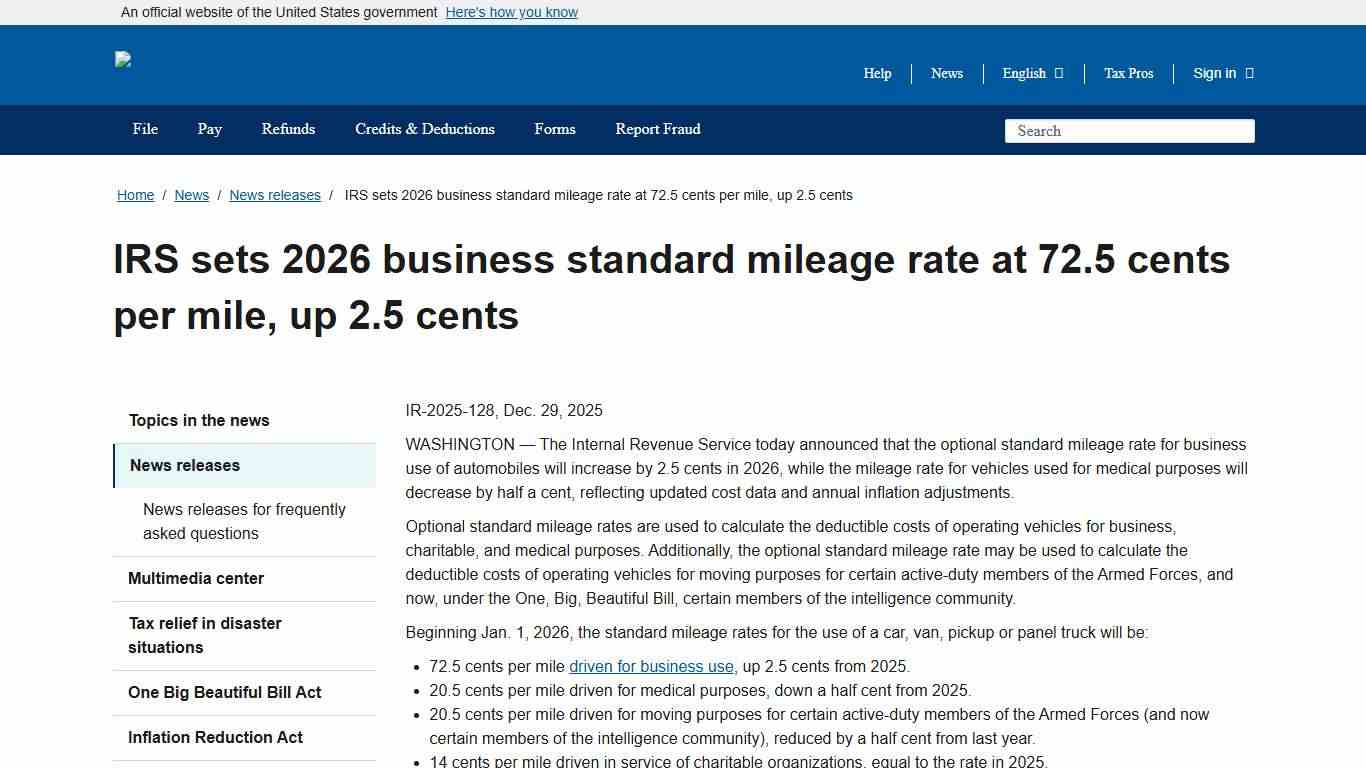The image size is (1366, 768).
Task: Click the IRS logo image
Action: (x=123, y=60)
